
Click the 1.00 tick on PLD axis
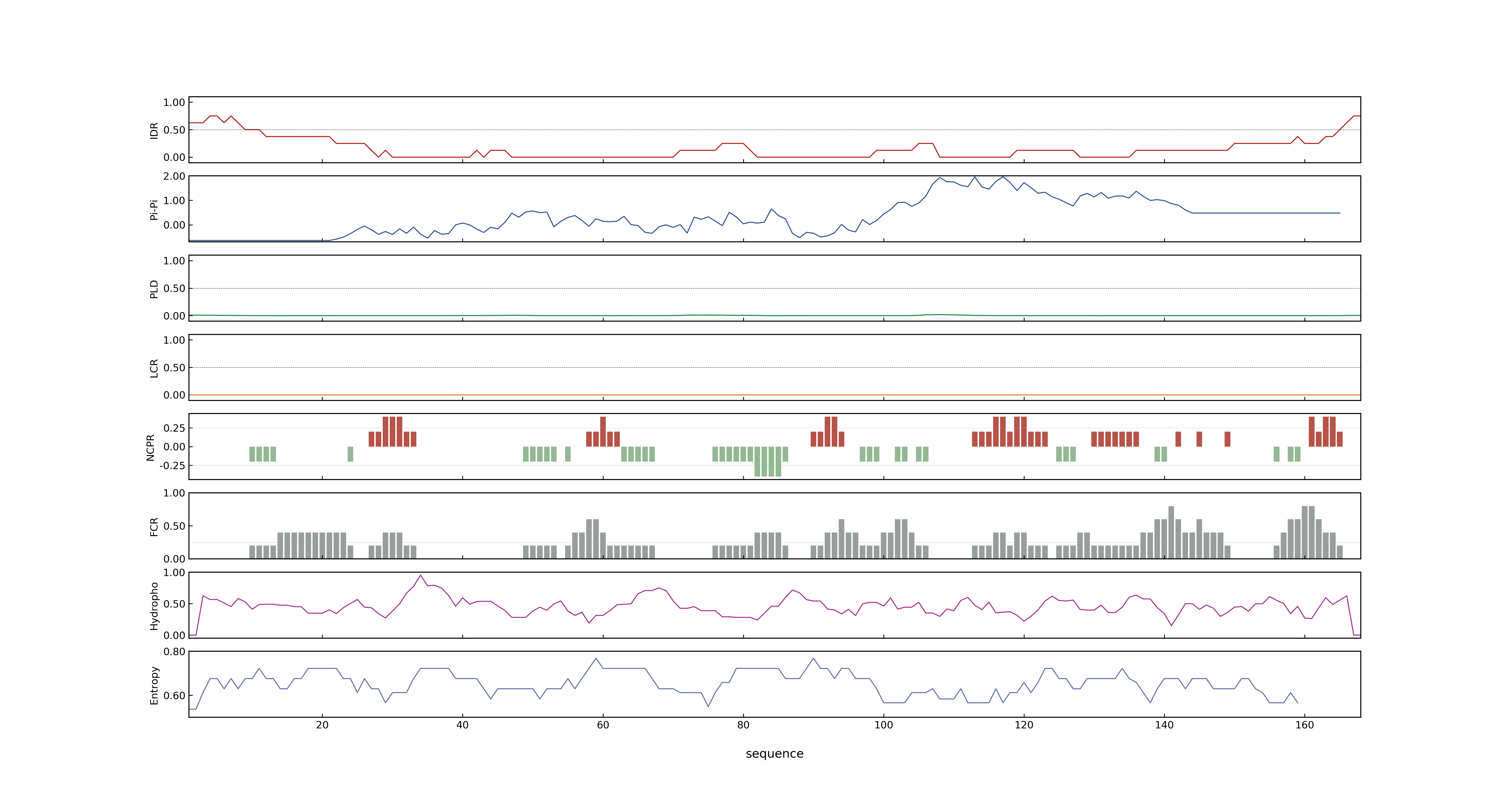click(x=174, y=261)
